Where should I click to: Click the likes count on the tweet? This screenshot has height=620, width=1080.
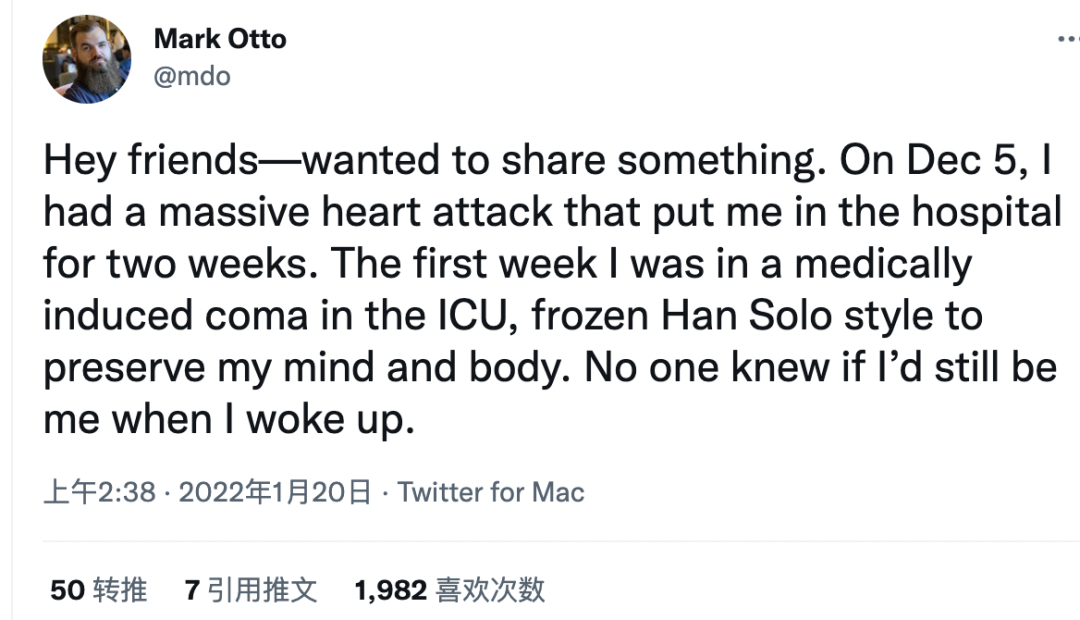[450, 591]
